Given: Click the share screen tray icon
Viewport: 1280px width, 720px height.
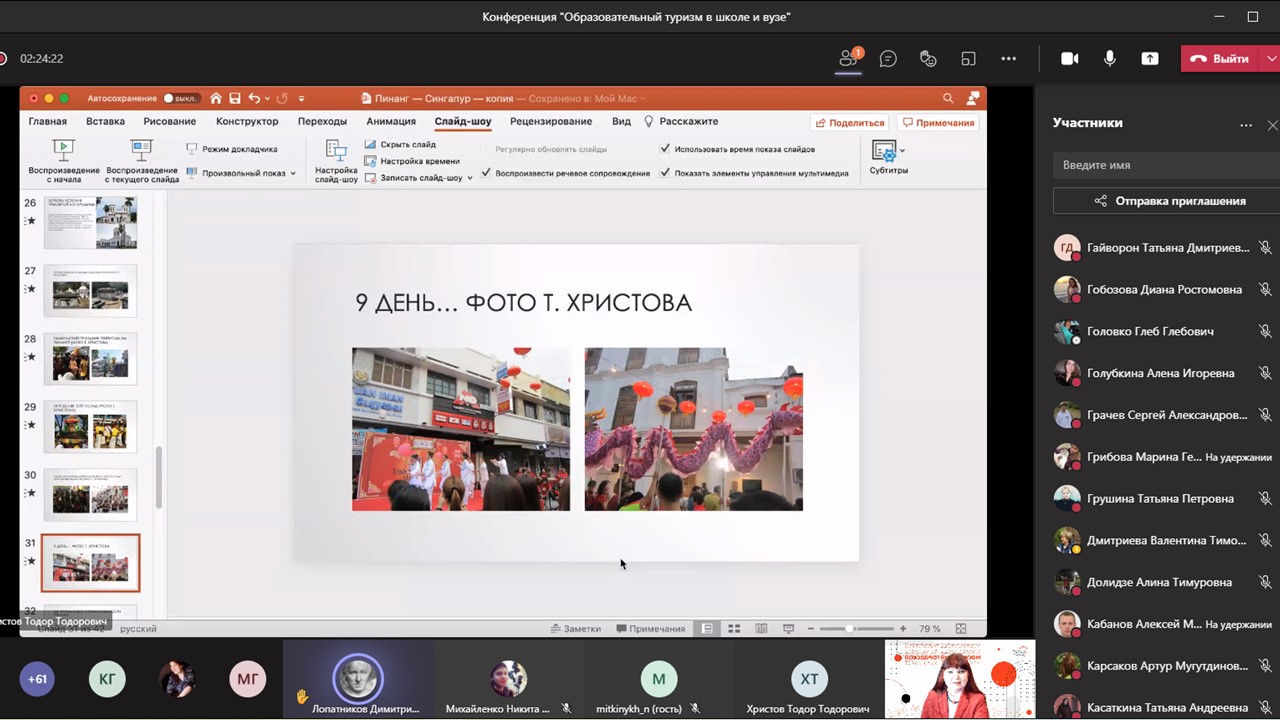Looking at the screenshot, I should click(x=1150, y=59).
